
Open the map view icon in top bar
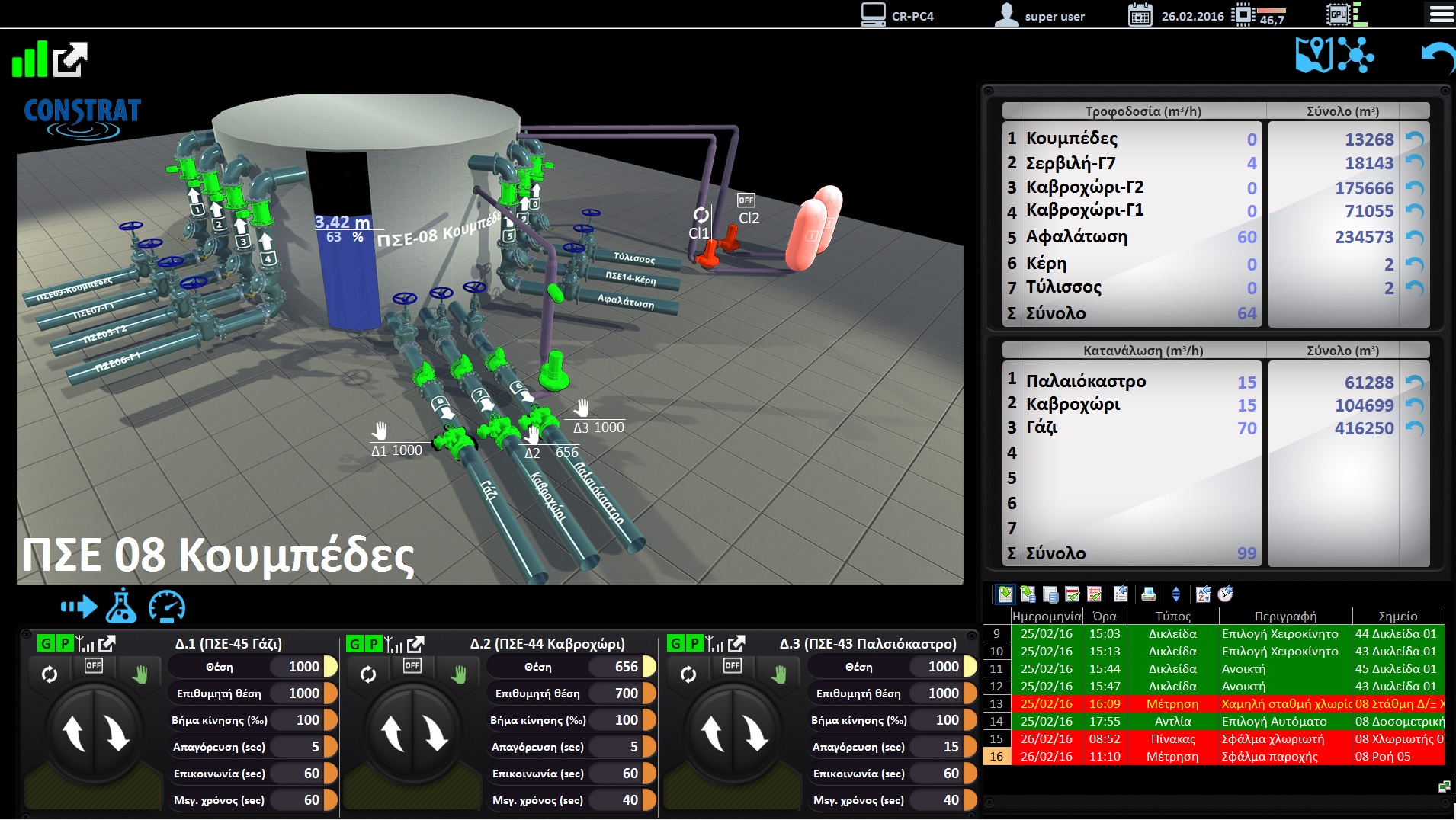coord(1314,56)
